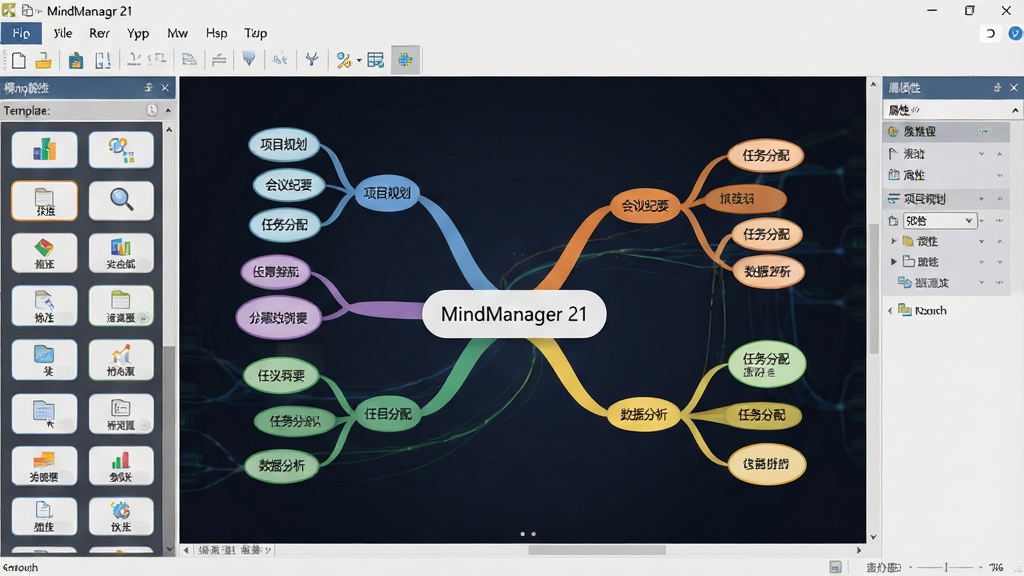Select the colorful gears template thumbnail
Viewport: 1024px width, 576px height.
point(121,150)
